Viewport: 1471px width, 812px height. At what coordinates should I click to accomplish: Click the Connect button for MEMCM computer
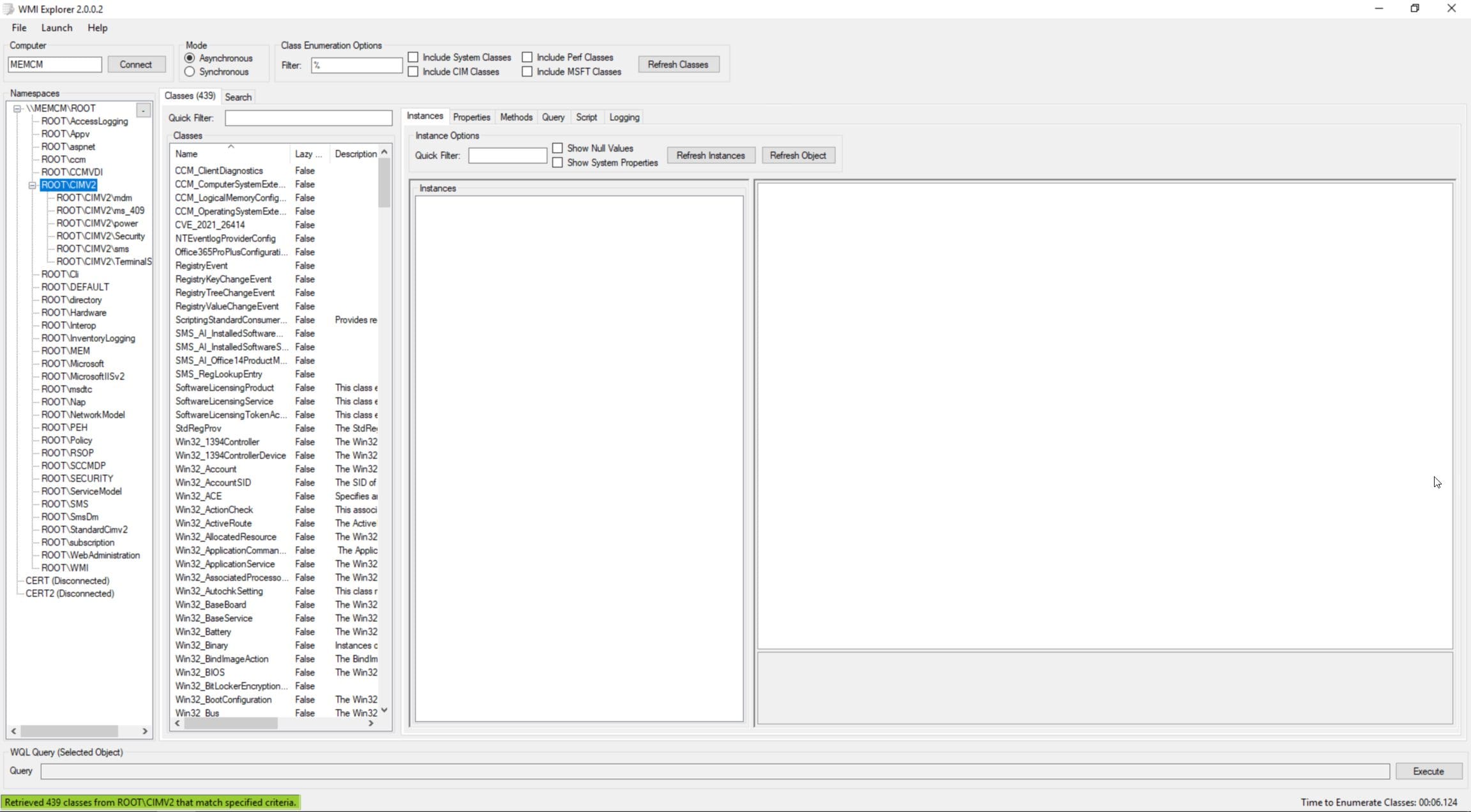pyautogui.click(x=135, y=64)
